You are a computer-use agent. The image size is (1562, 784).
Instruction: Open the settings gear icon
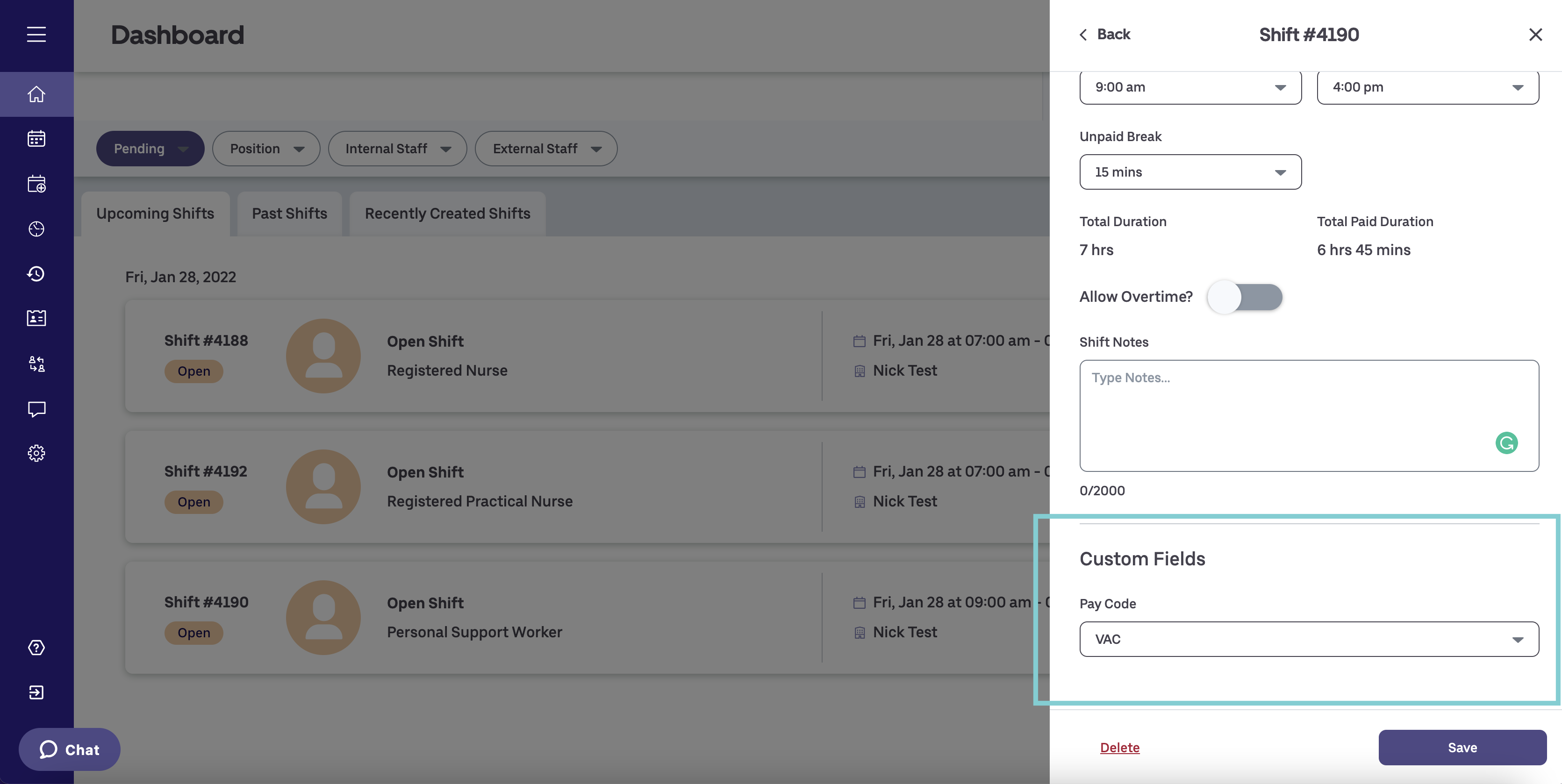(36, 453)
